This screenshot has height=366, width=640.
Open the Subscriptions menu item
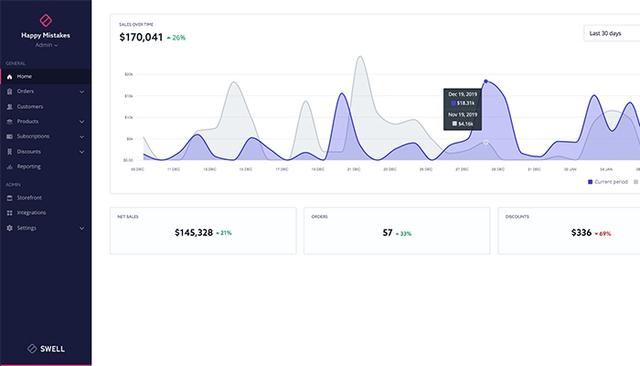(x=46, y=136)
